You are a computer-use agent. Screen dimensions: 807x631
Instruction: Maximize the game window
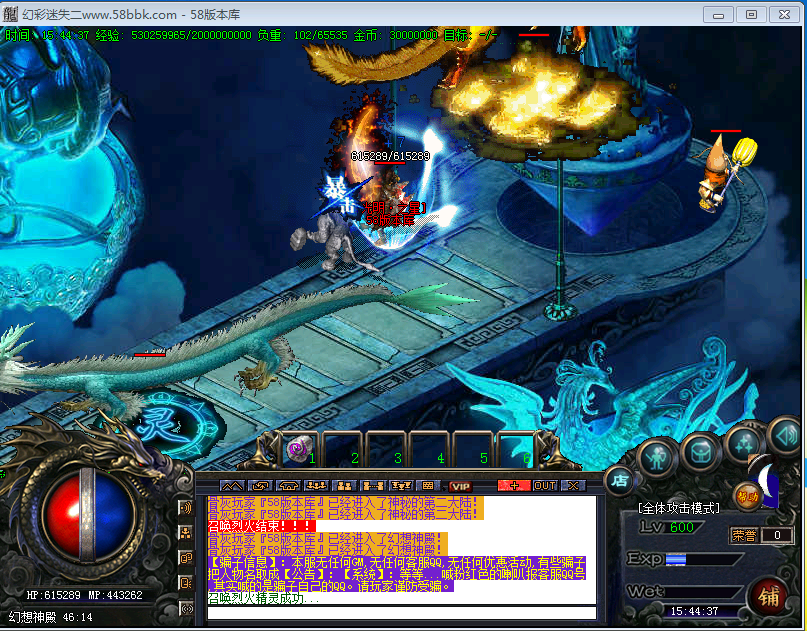[751, 14]
